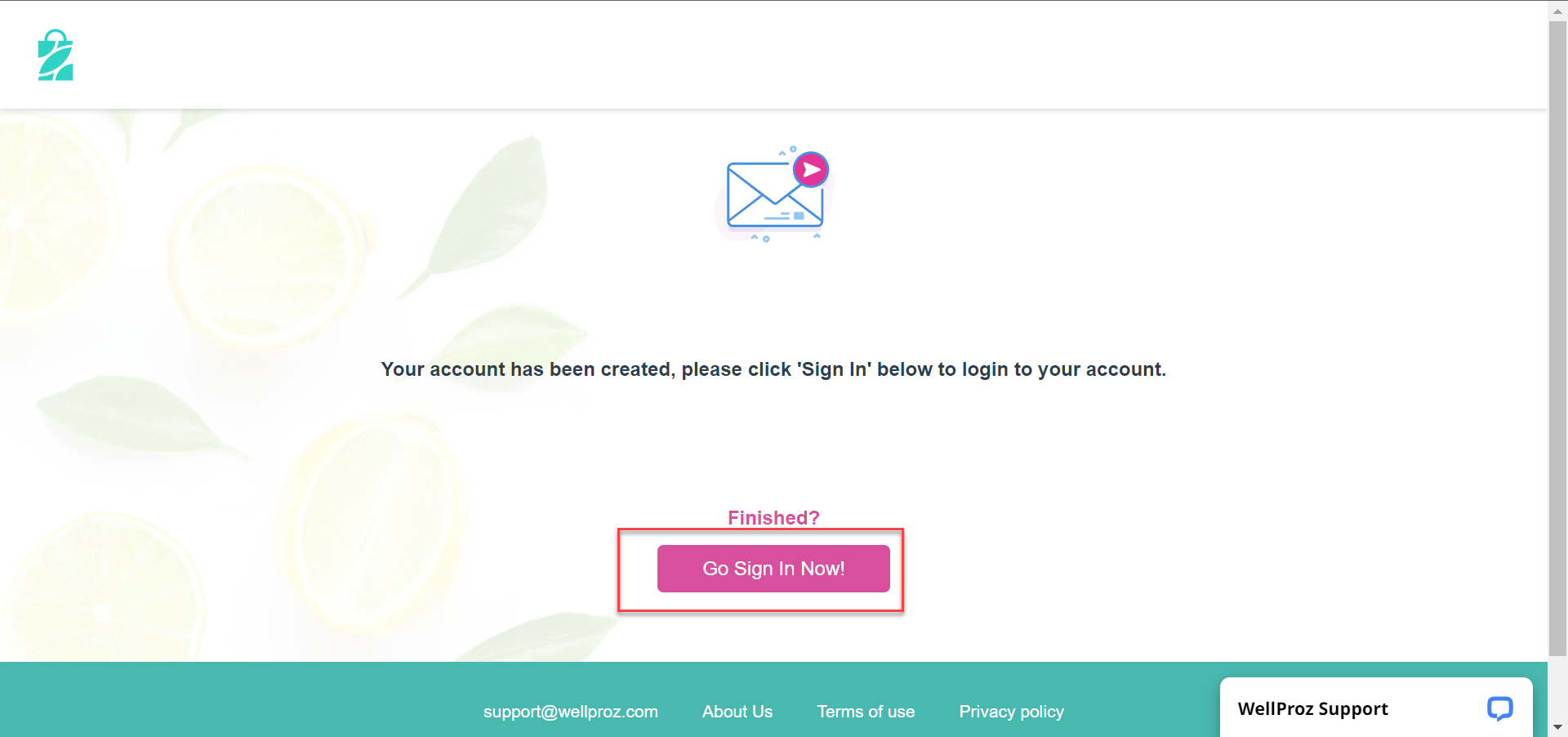1568x737 pixels.
Task: Click the vertical scrollbar track below the thumb
Action: click(x=1557, y=686)
